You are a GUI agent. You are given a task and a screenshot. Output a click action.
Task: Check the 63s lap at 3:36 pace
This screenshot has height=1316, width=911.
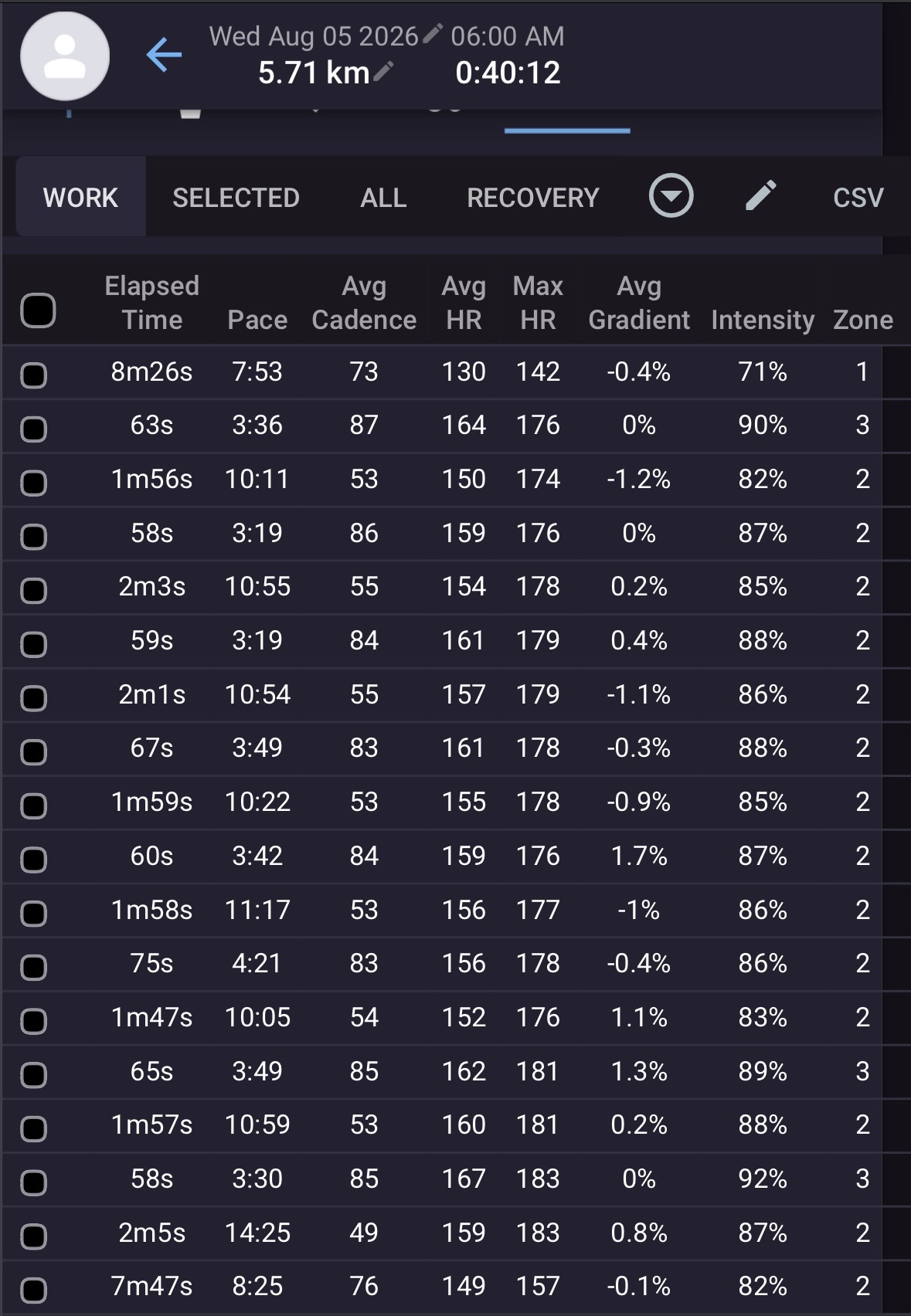33,429
